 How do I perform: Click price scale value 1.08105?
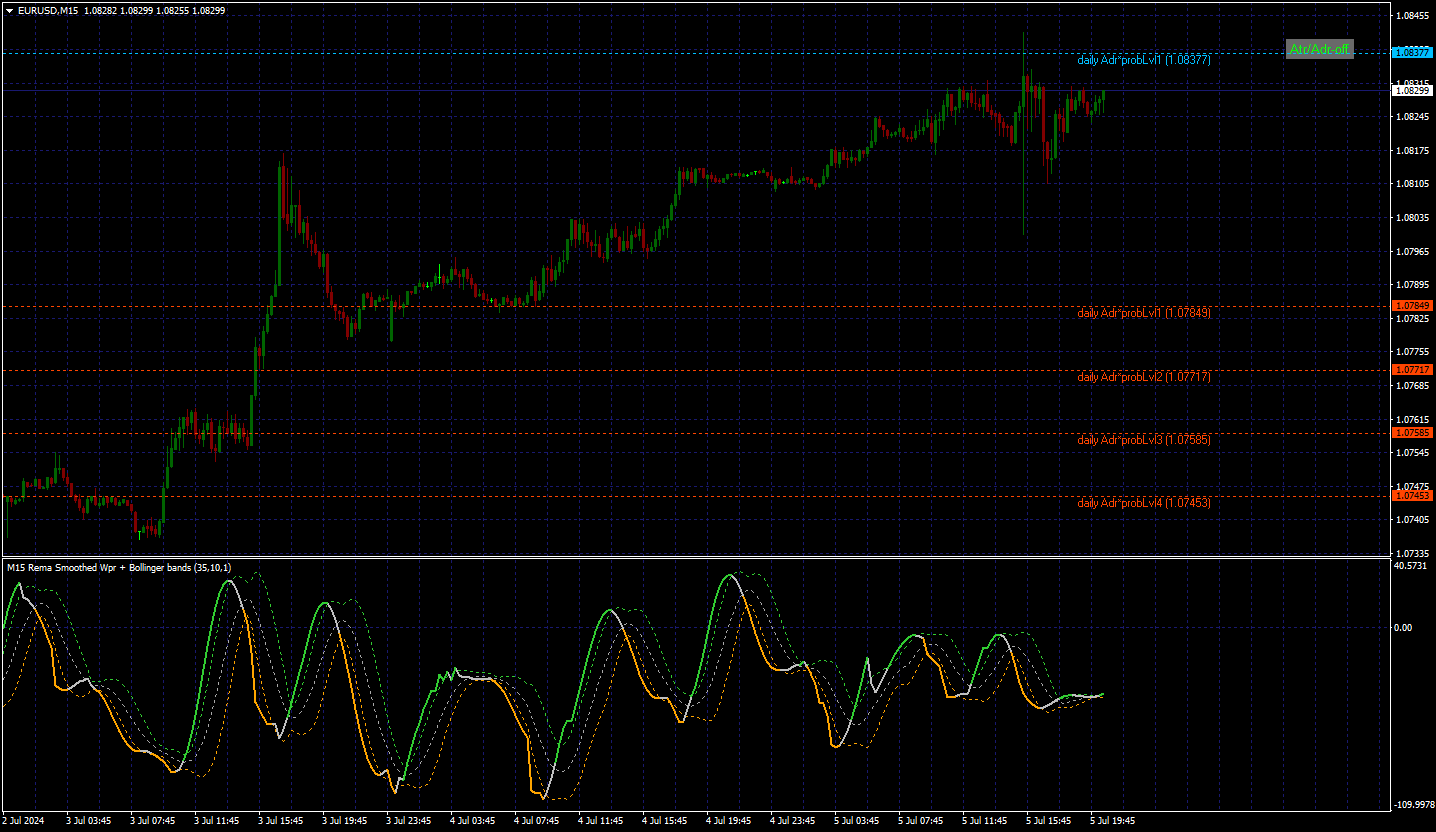[x=1414, y=184]
